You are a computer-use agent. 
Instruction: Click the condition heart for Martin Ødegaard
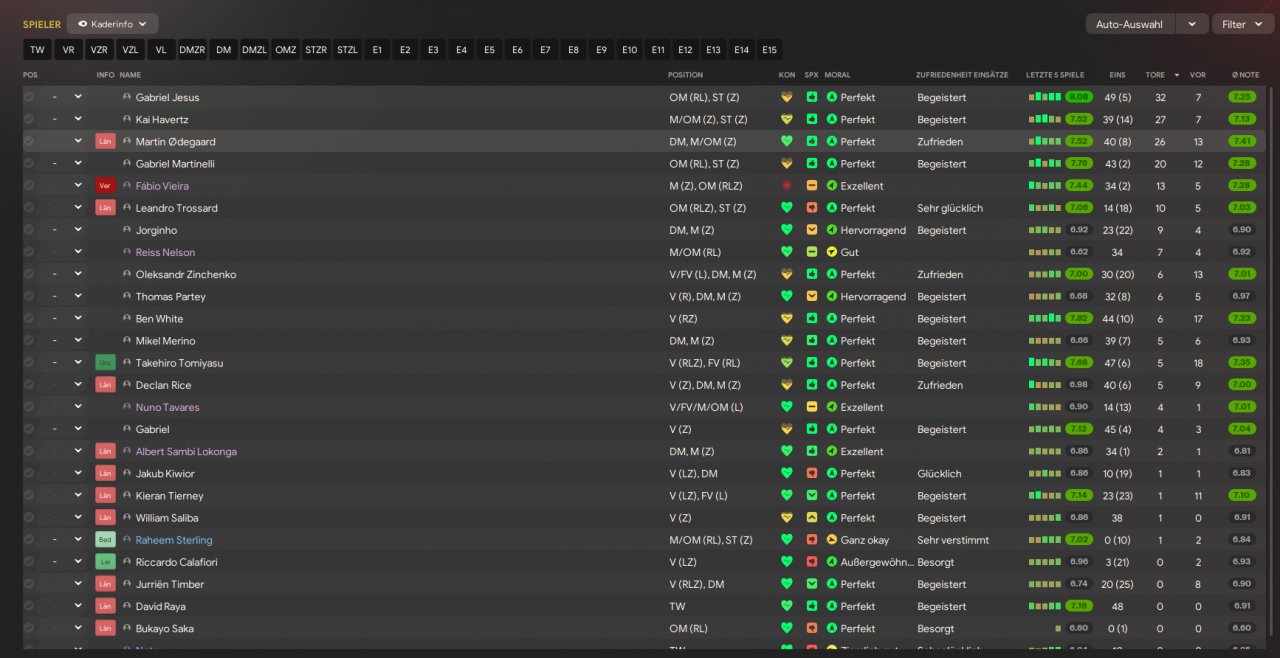point(787,141)
